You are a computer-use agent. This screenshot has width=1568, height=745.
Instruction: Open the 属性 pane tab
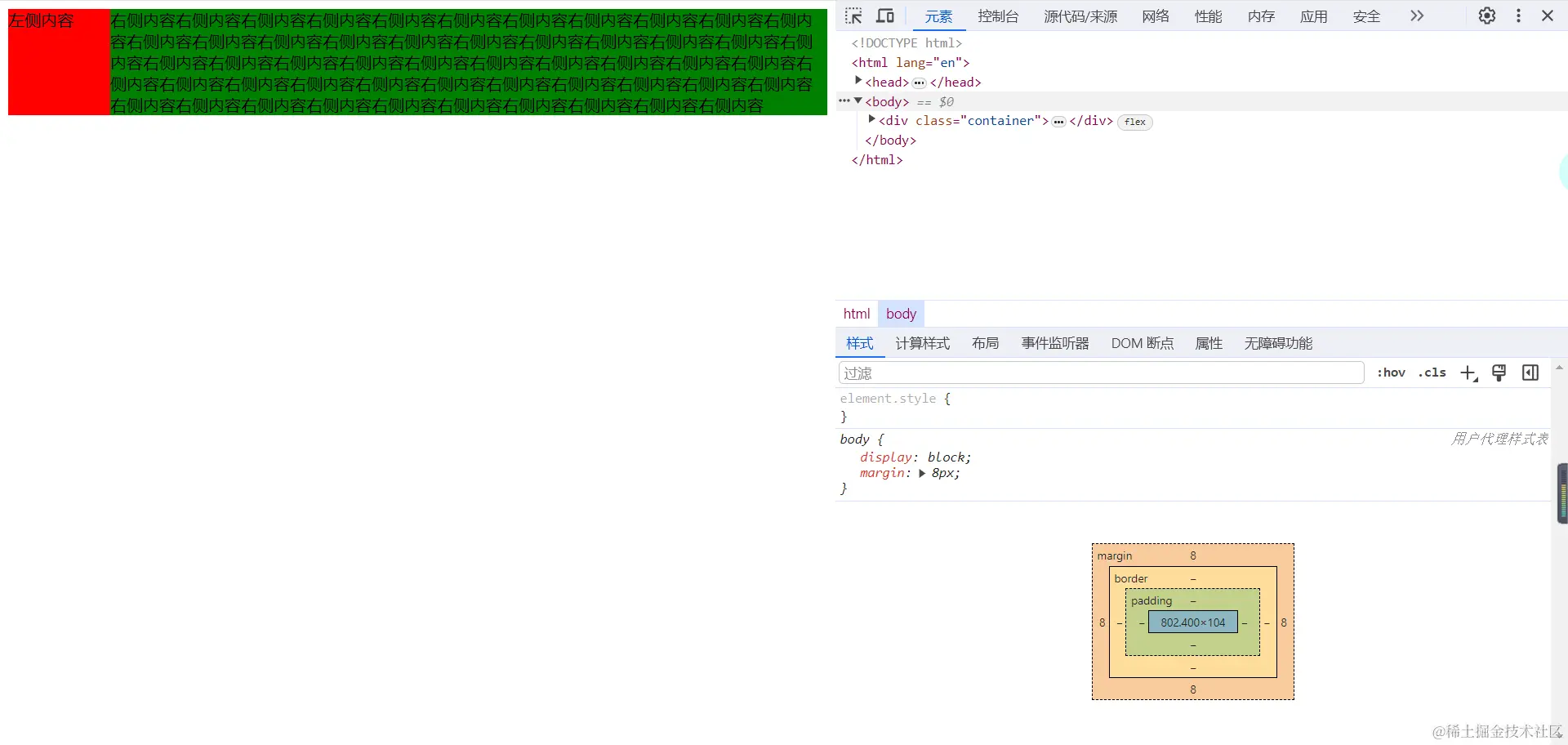click(x=1209, y=344)
